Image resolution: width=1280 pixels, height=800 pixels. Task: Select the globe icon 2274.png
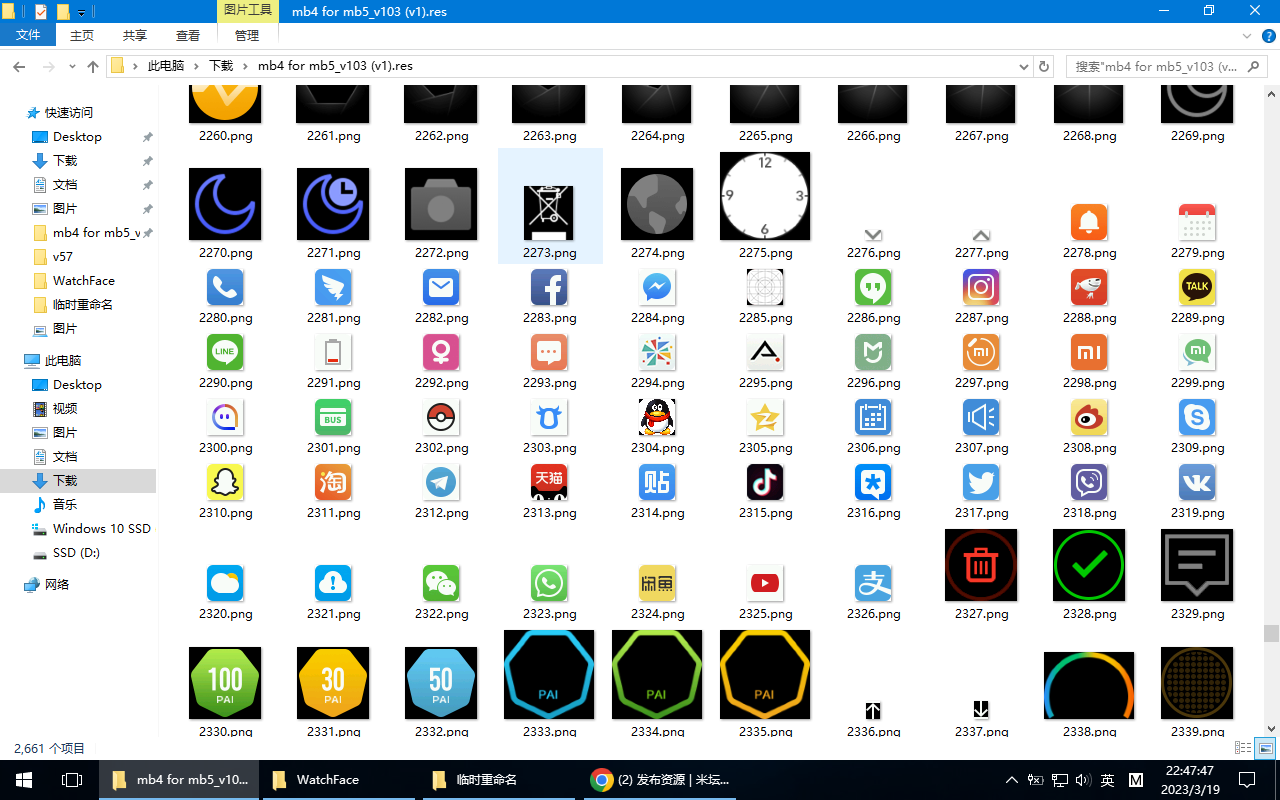pos(657,204)
